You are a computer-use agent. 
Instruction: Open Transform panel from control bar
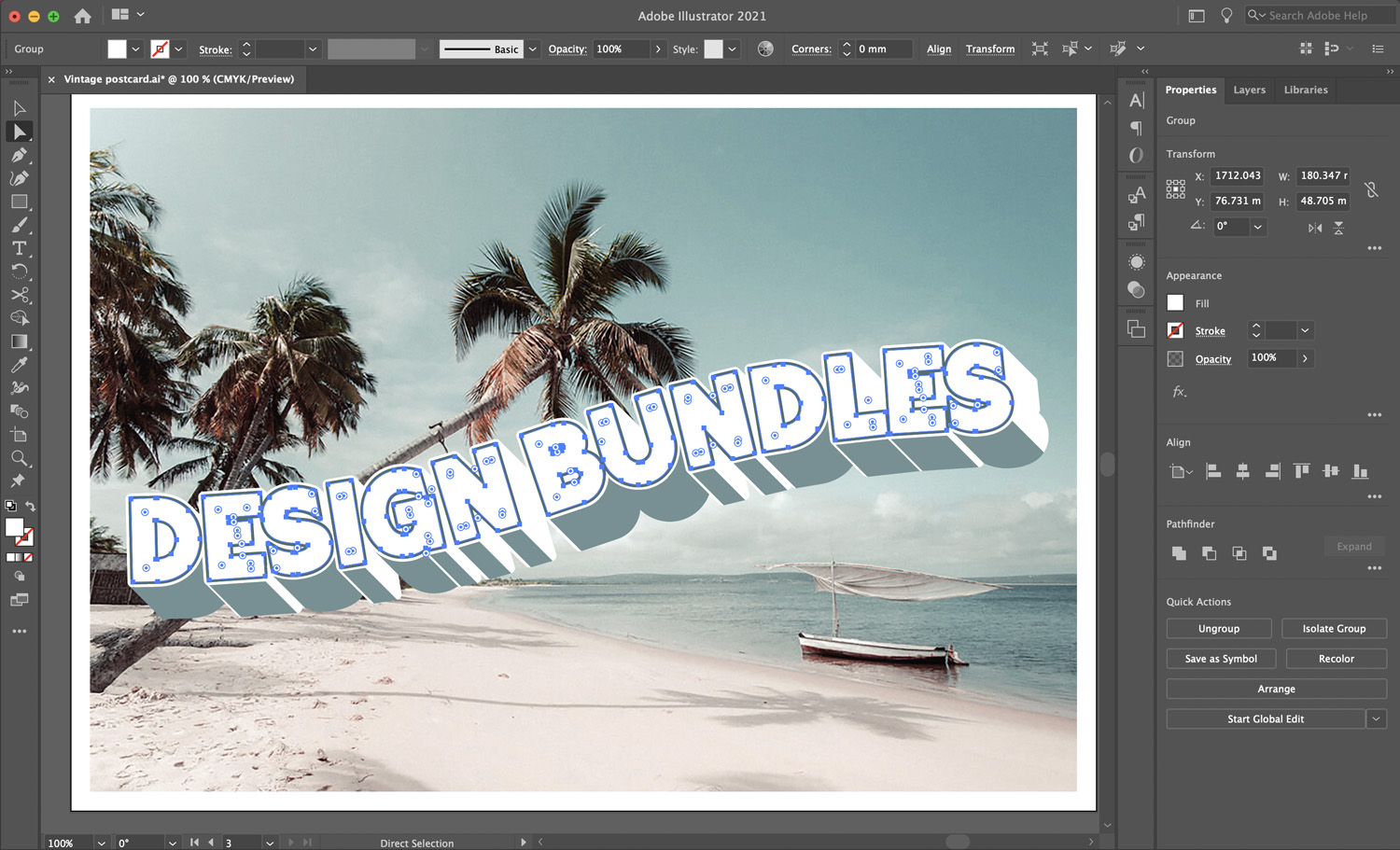tap(989, 49)
